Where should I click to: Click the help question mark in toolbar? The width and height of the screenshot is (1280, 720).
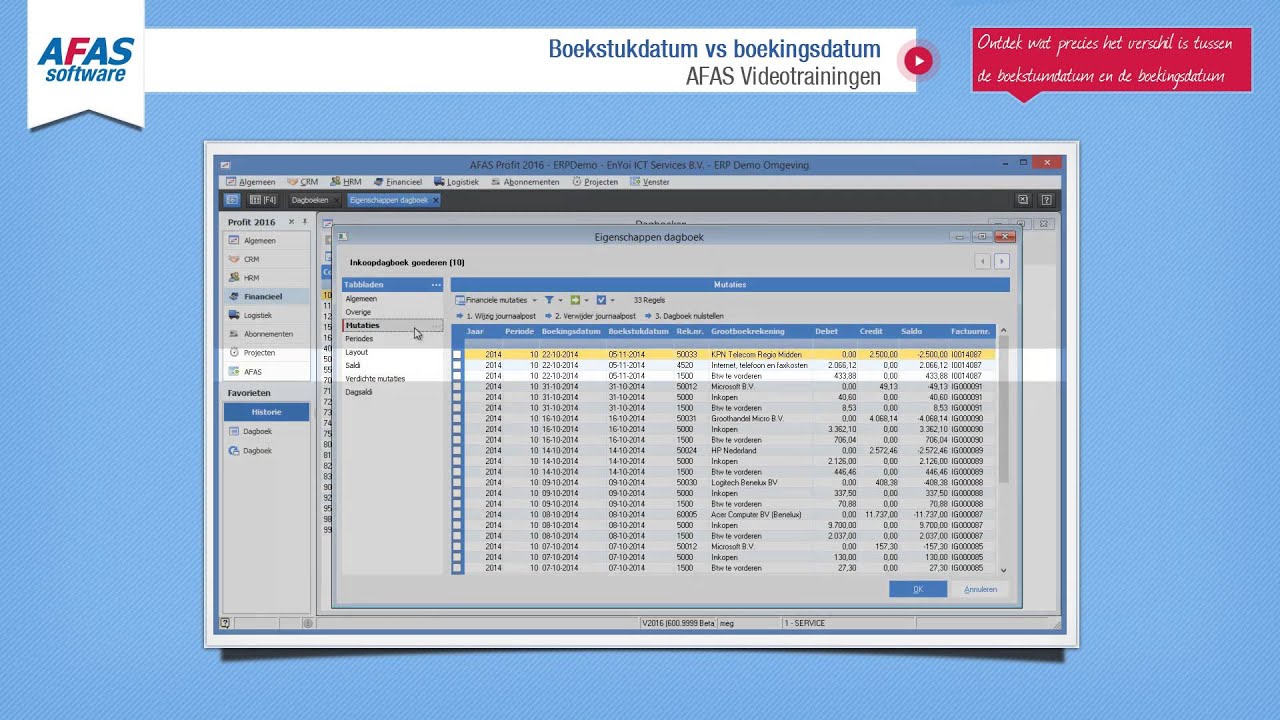pos(1046,200)
